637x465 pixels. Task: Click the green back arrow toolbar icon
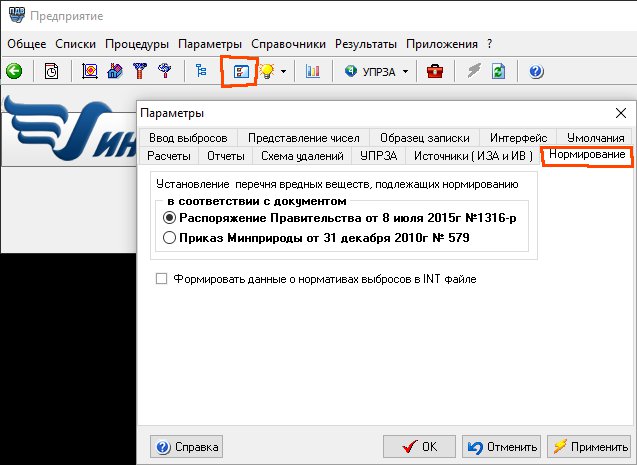[15, 71]
